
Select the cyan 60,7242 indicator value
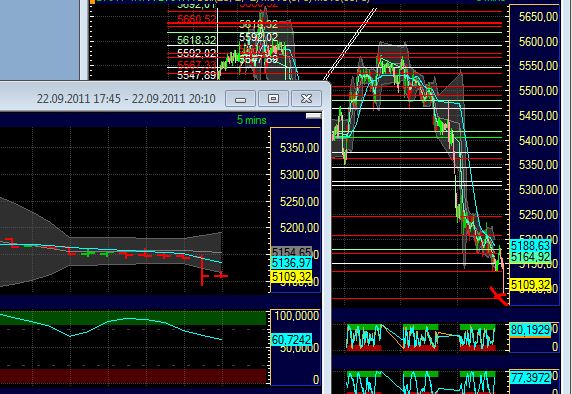tap(291, 340)
